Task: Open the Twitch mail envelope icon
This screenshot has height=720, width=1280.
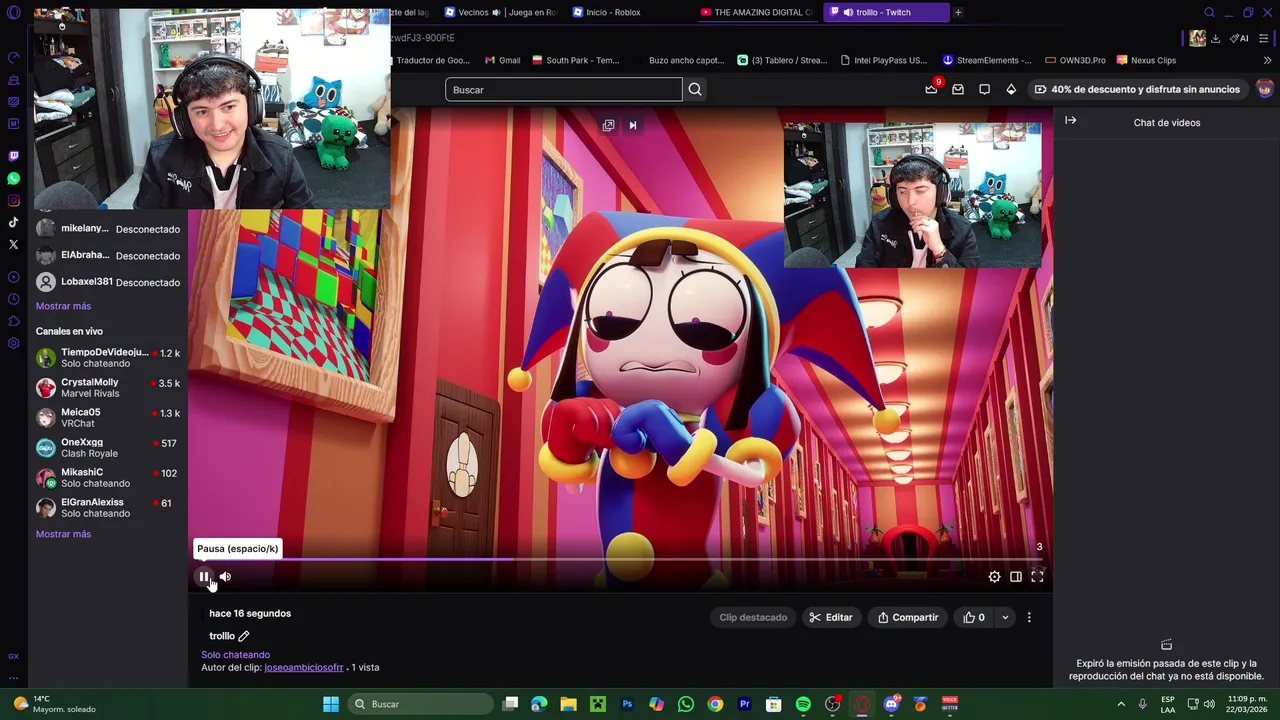Action: pyautogui.click(x=958, y=89)
